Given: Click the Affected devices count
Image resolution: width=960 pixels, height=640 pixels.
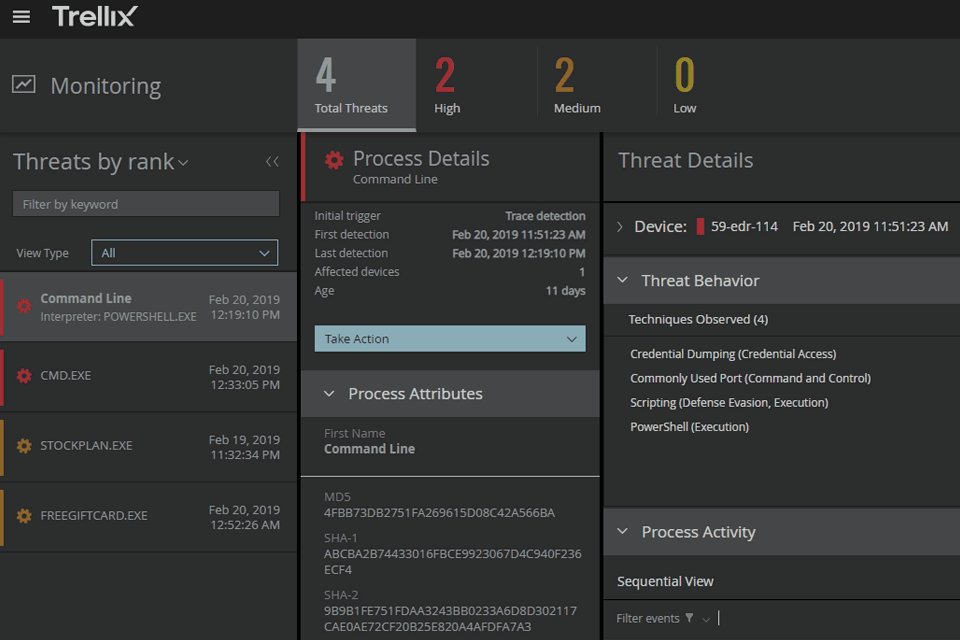Looking at the screenshot, I should tap(582, 271).
